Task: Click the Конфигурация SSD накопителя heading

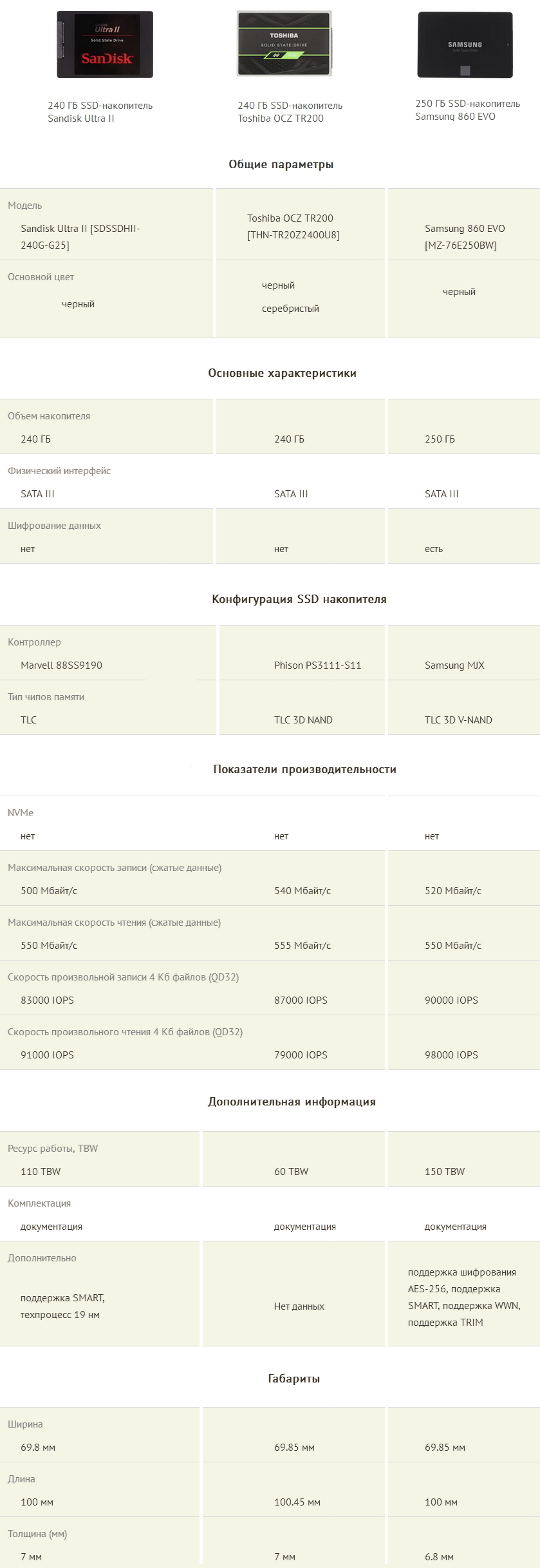Action: 299,599
